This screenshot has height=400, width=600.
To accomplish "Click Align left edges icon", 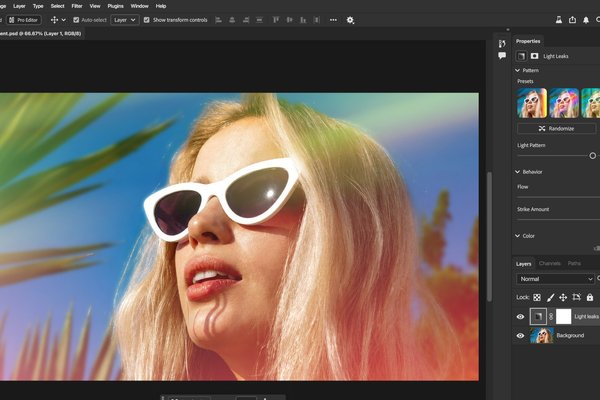I will coord(218,20).
